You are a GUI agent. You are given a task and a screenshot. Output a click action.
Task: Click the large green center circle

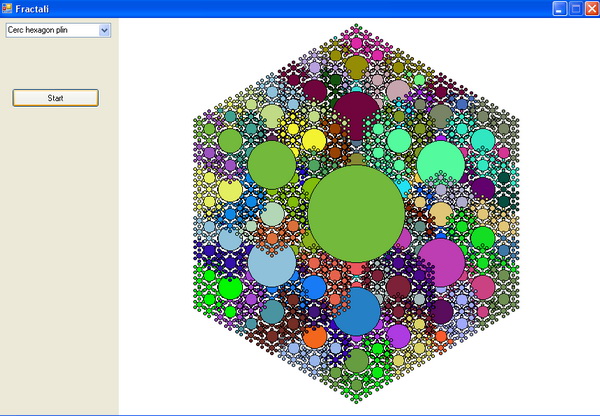click(x=356, y=214)
